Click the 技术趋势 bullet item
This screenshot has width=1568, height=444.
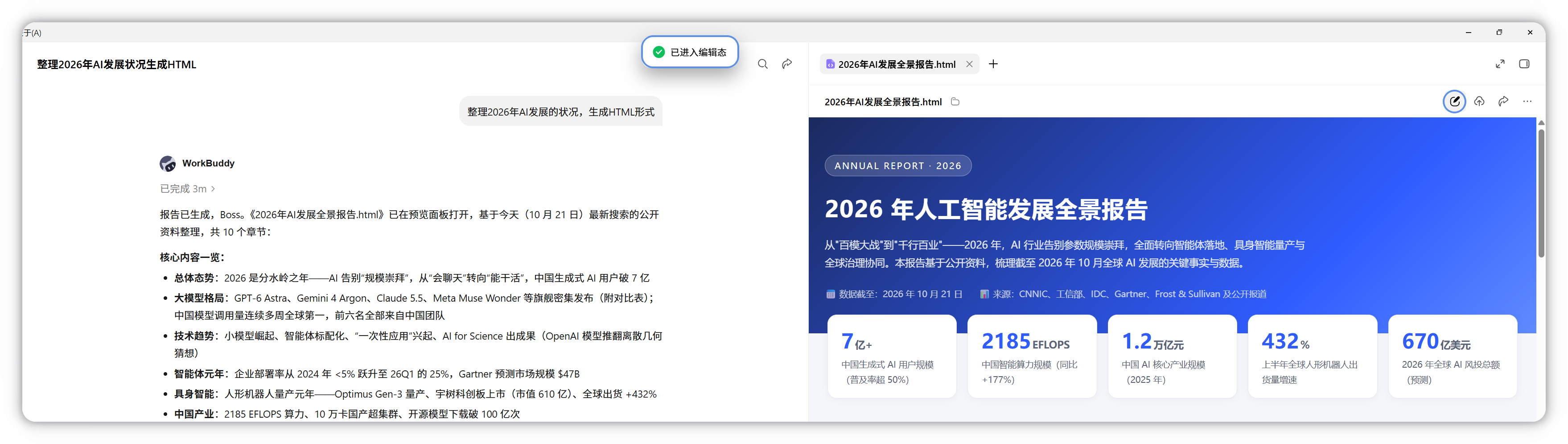418,344
